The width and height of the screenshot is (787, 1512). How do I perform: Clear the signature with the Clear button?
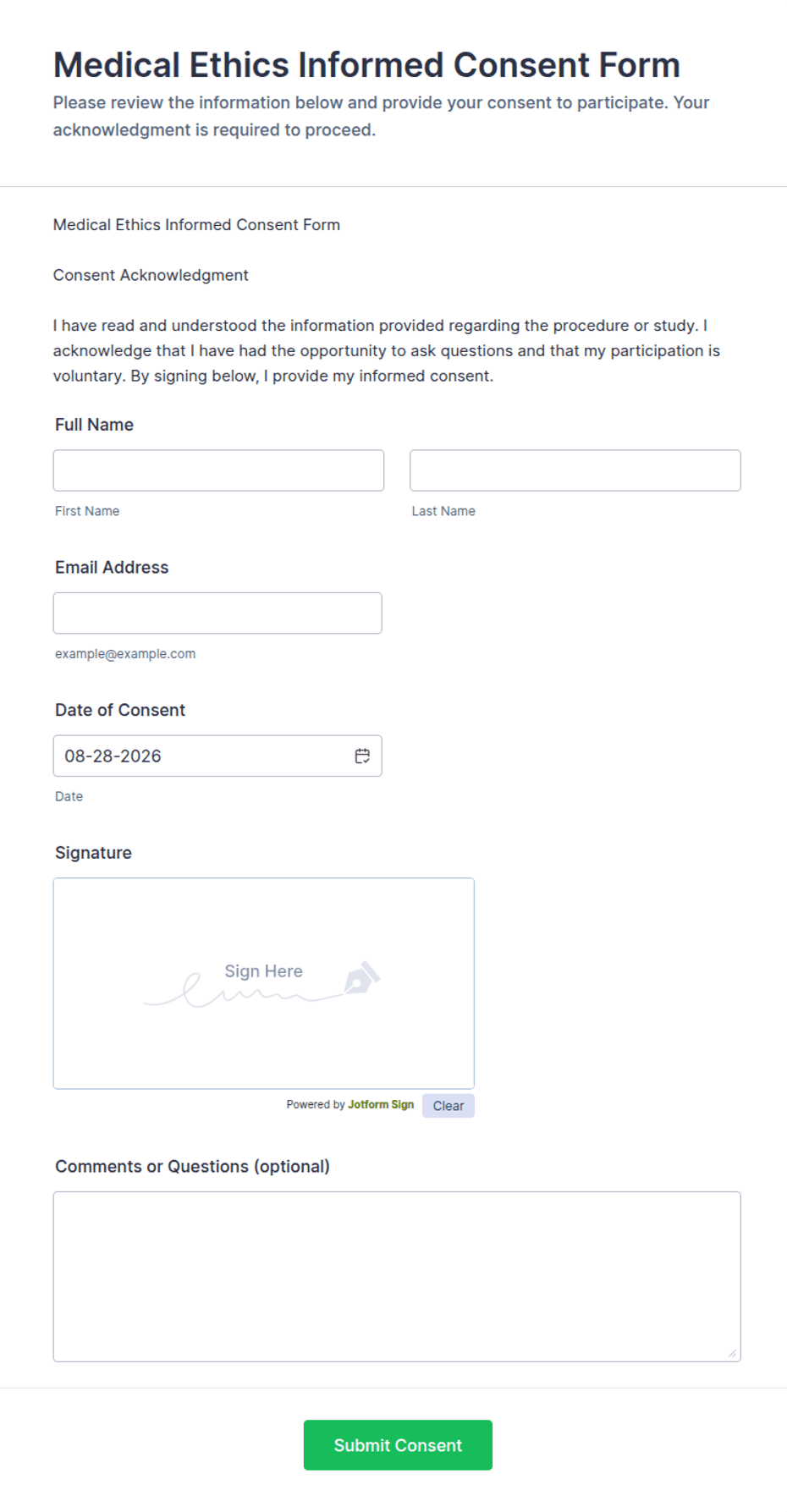tap(449, 1106)
